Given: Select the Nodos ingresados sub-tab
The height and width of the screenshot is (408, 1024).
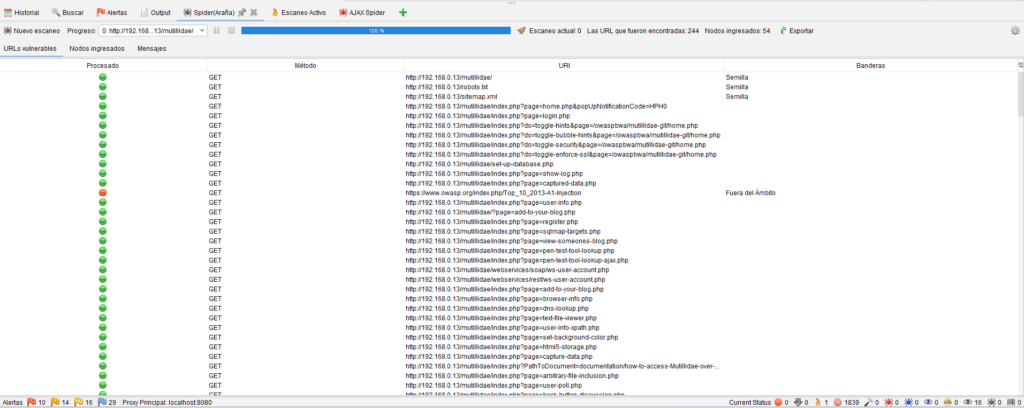Looking at the screenshot, I should (97, 48).
